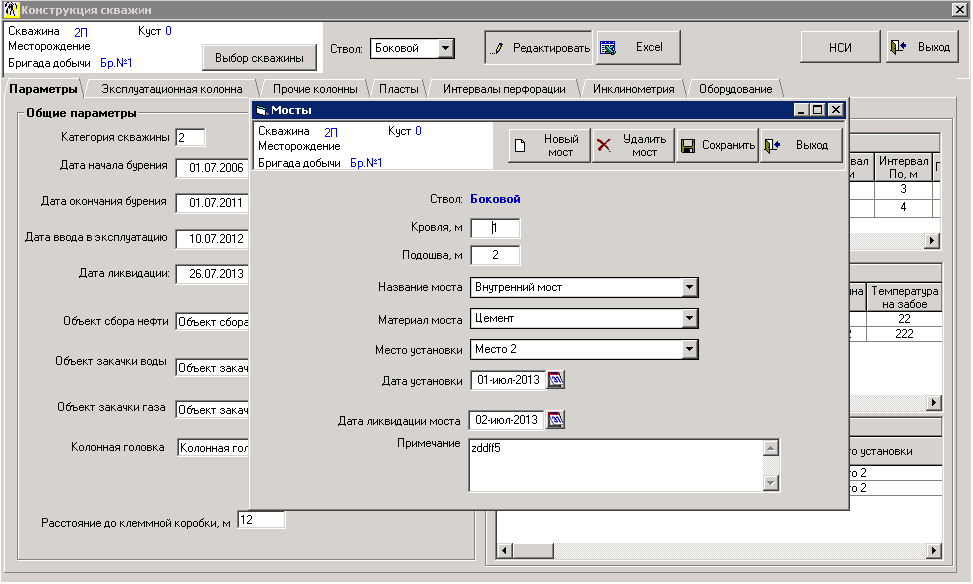This screenshot has height=584, width=973.
Task: Click the Дата ликвидации моста date field
Action: tap(506, 420)
